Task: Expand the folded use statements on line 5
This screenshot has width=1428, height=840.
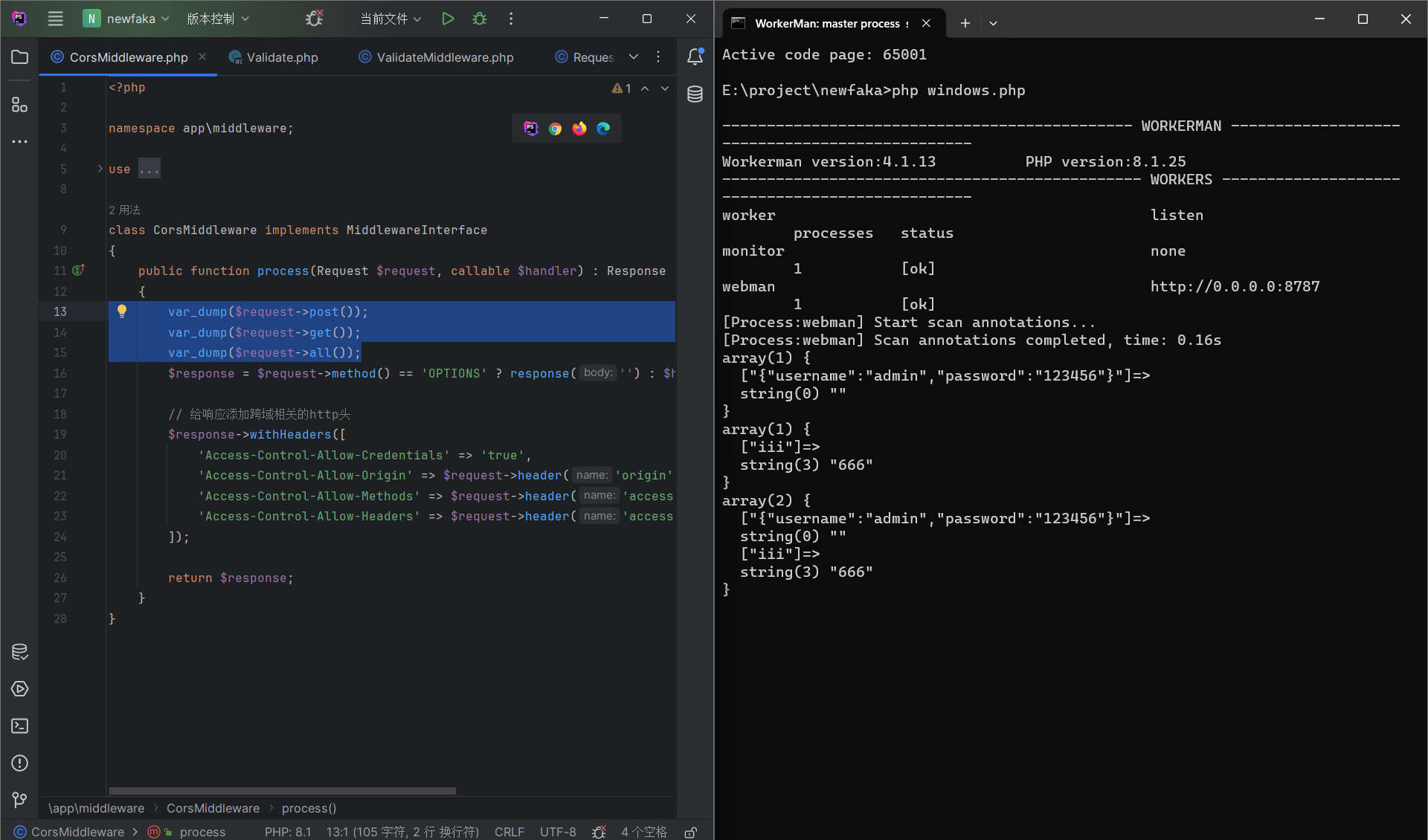Action: (149, 169)
